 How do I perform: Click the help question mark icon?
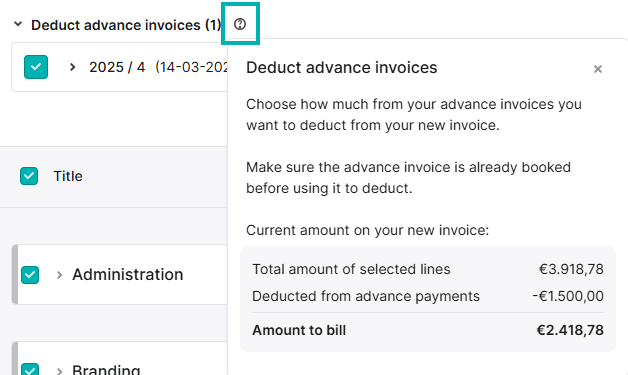(x=240, y=24)
